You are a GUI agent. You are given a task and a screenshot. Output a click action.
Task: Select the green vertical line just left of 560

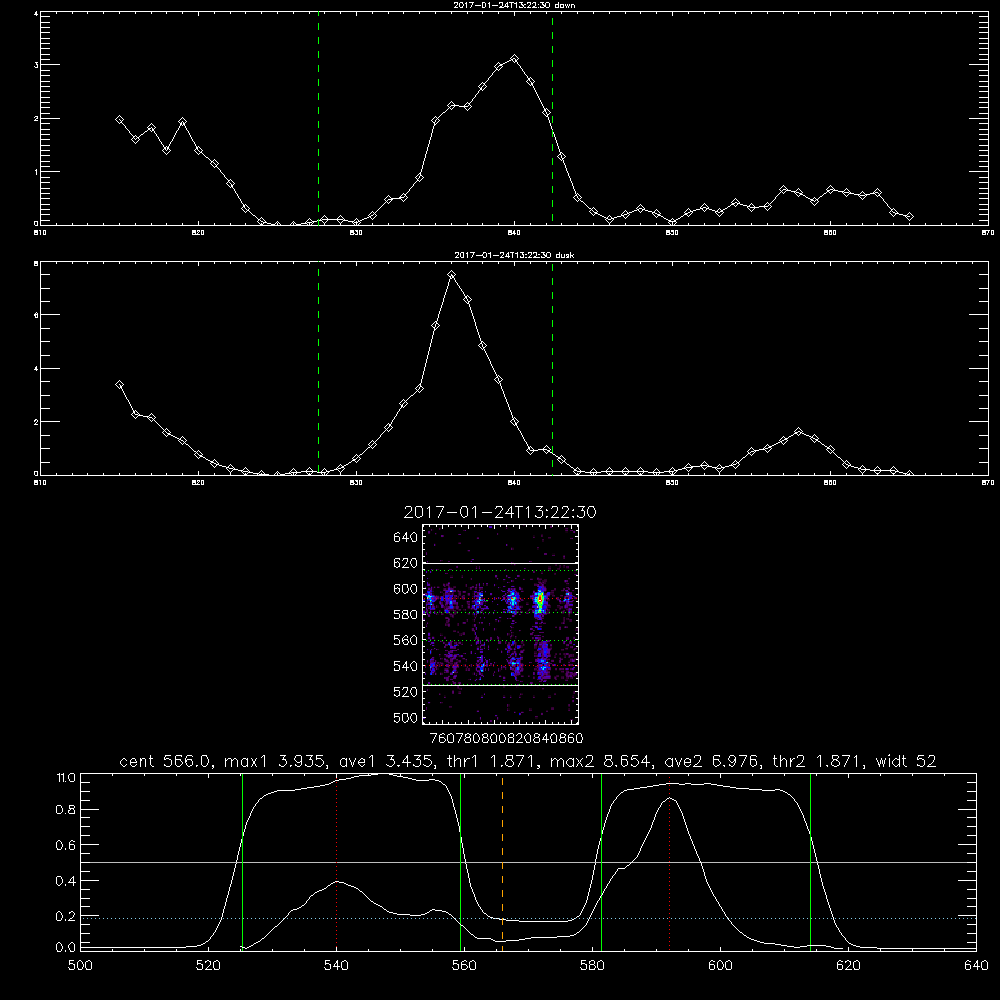(x=460, y=861)
